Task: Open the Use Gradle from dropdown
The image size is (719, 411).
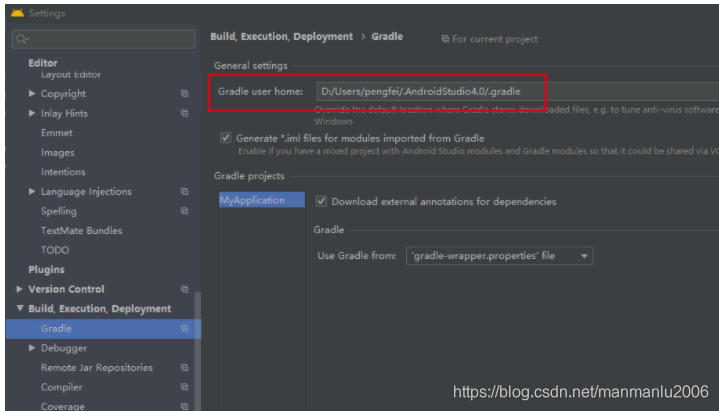Action: point(499,255)
